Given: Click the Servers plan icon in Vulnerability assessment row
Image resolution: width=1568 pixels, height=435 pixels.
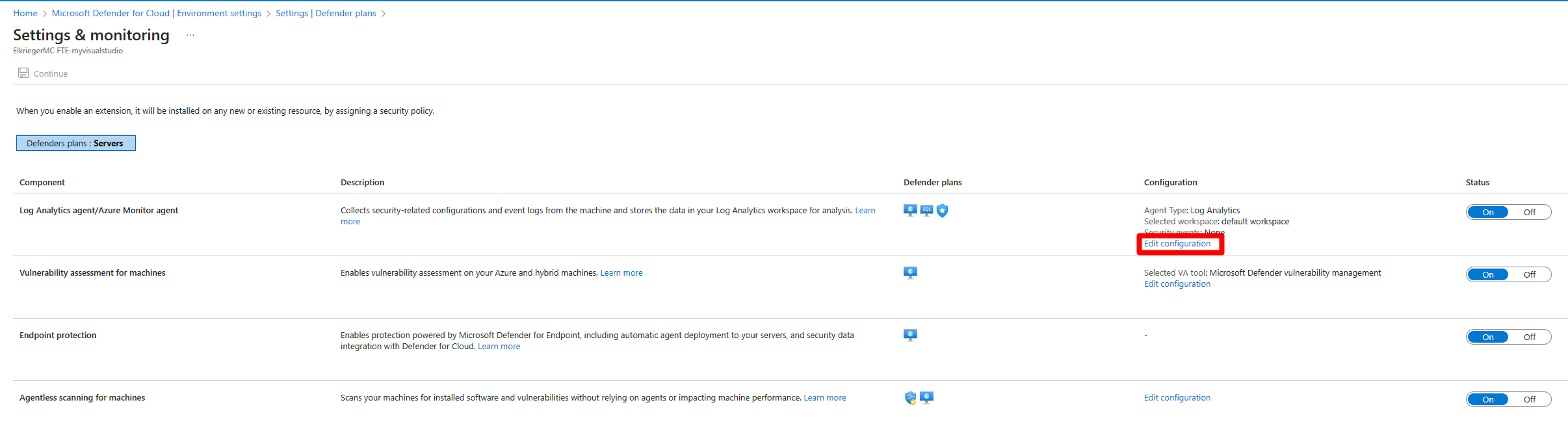Looking at the screenshot, I should [x=910, y=272].
